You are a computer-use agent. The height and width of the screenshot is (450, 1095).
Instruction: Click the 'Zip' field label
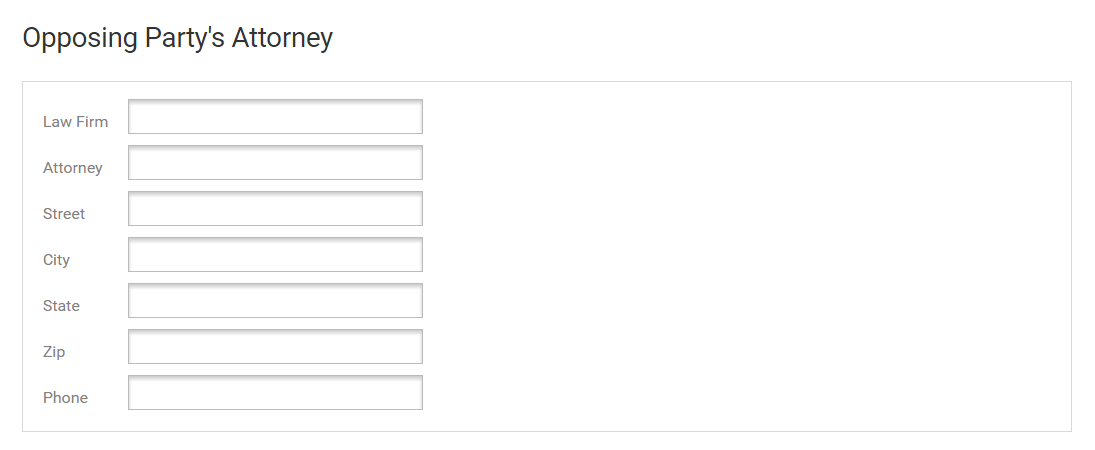coord(54,352)
